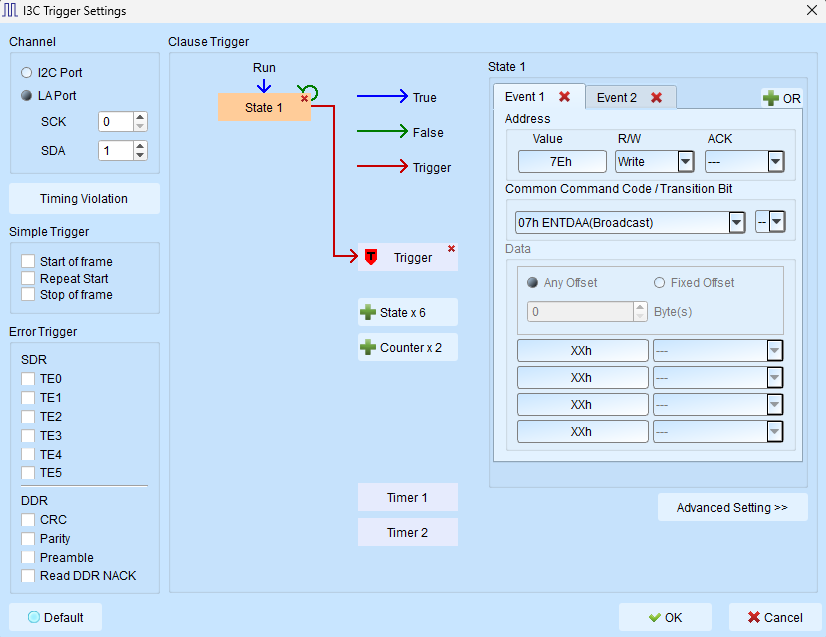Close Event 2 tab with red X
The width and height of the screenshot is (826, 637).
tap(656, 97)
